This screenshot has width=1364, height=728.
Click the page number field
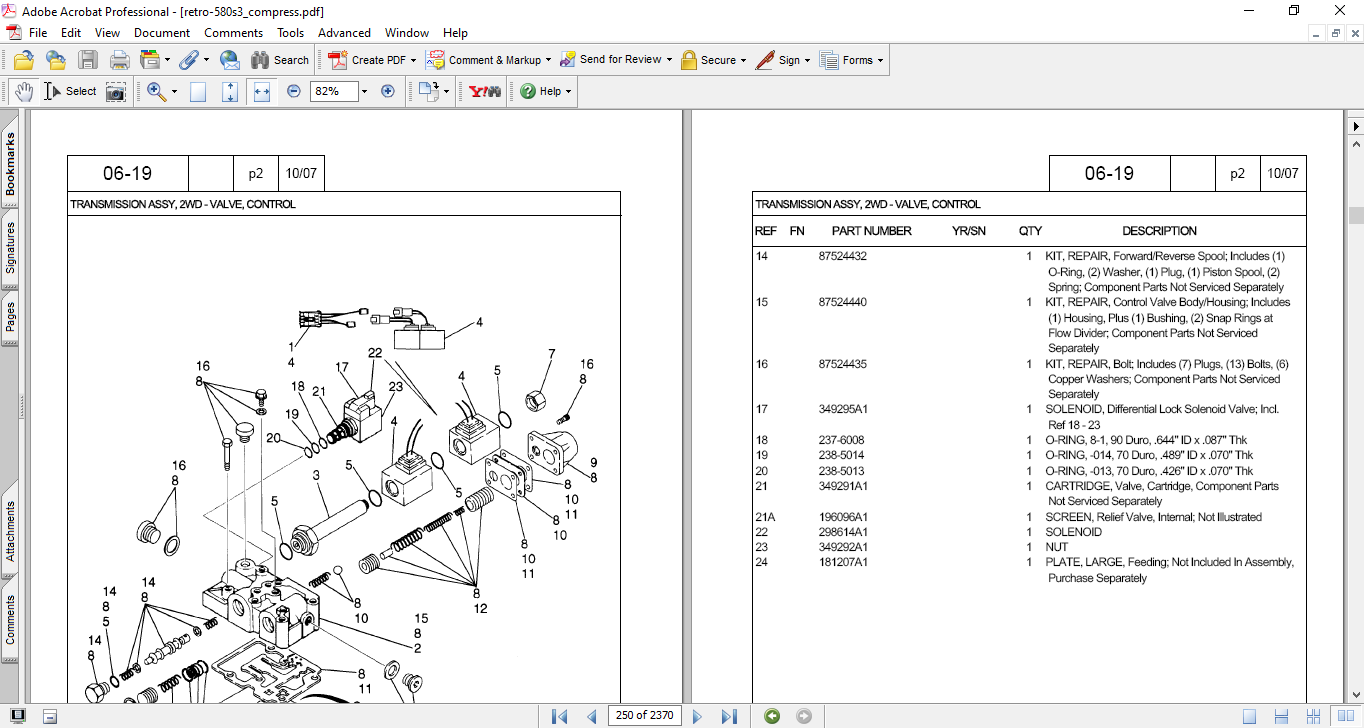pyautogui.click(x=645, y=716)
